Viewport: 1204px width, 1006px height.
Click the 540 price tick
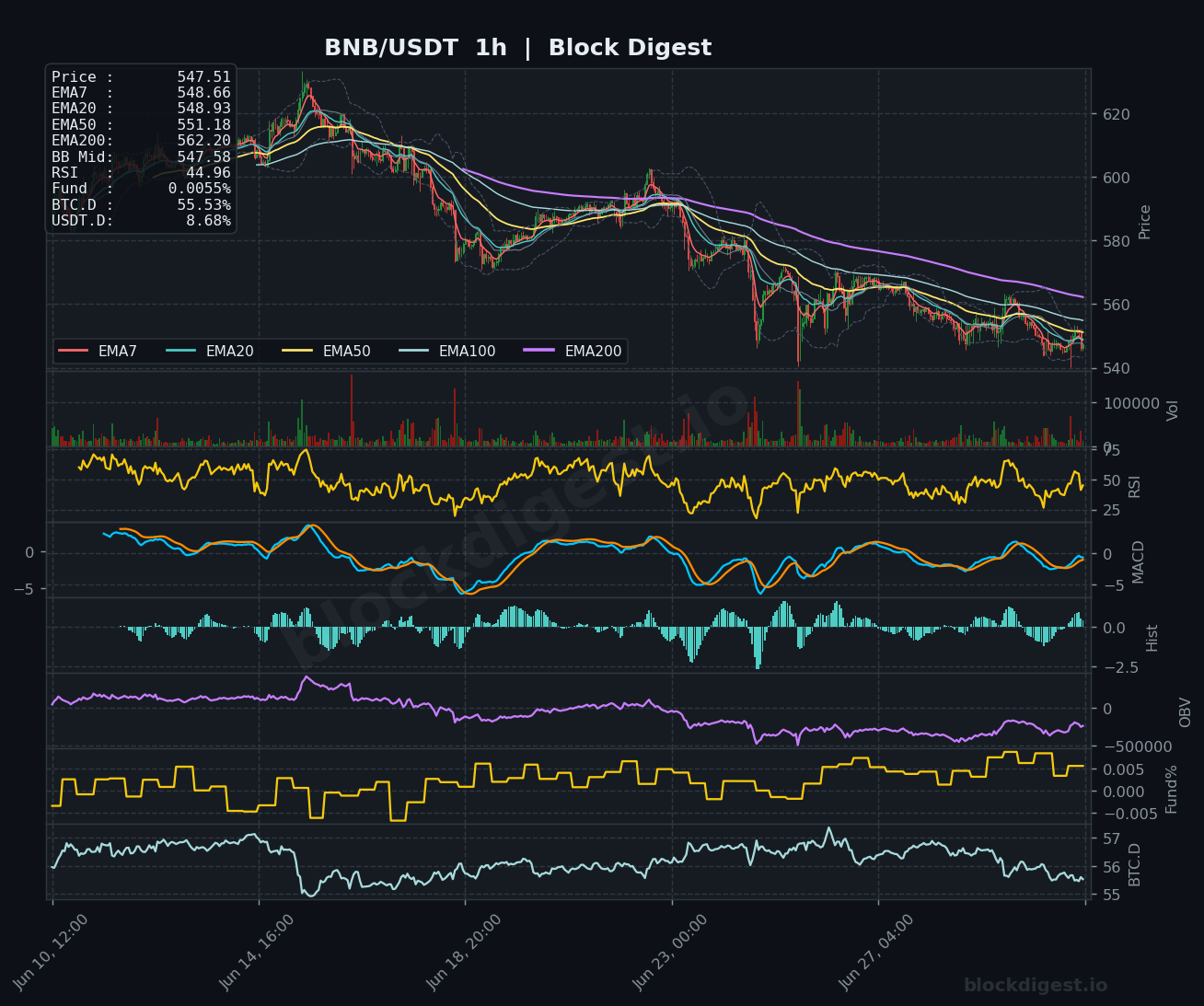1116,369
